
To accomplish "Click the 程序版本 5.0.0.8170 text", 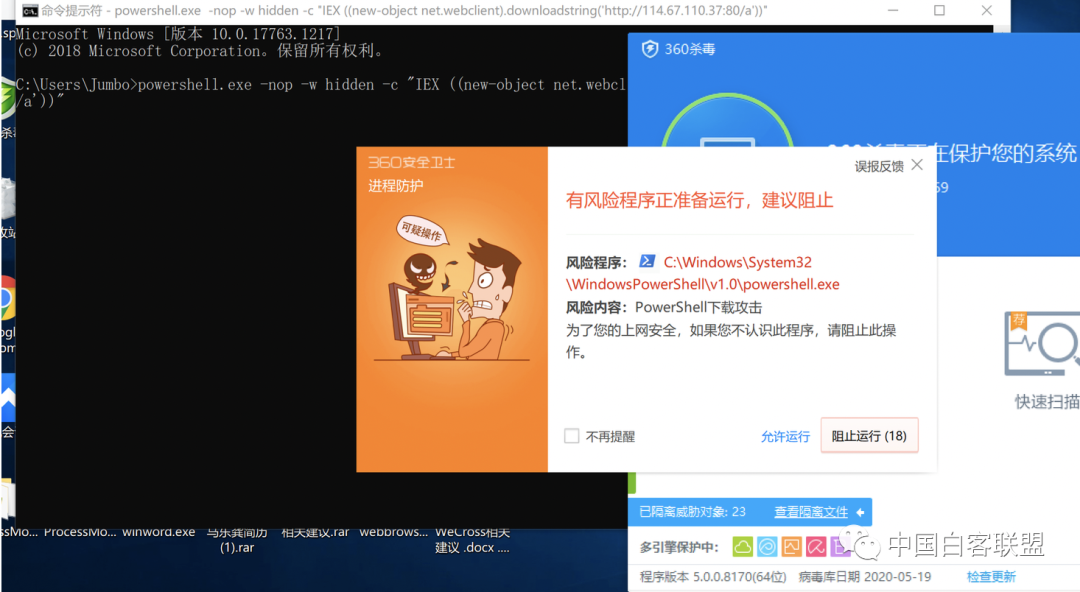I will coord(713,577).
